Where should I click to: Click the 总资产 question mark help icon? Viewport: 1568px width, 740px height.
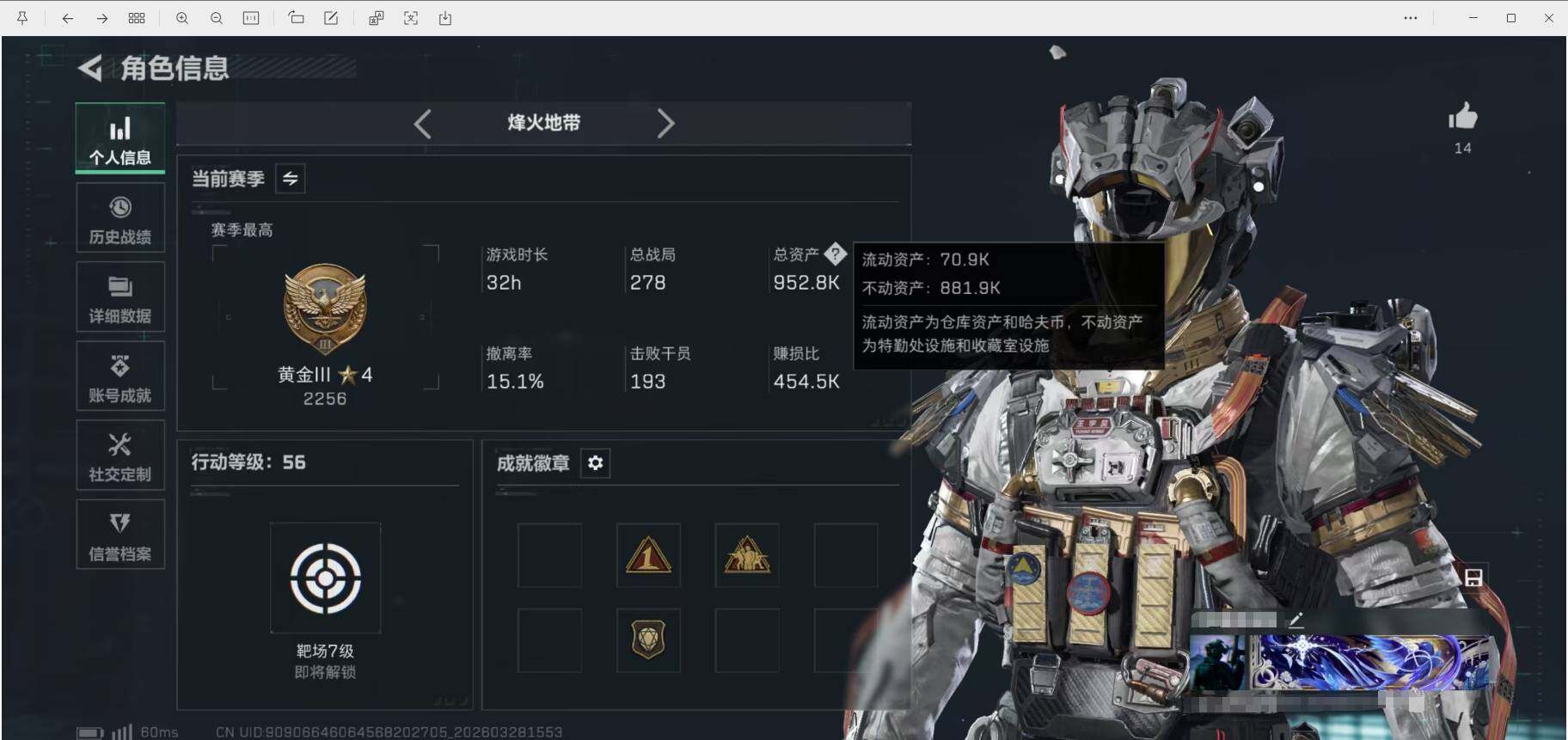click(835, 254)
